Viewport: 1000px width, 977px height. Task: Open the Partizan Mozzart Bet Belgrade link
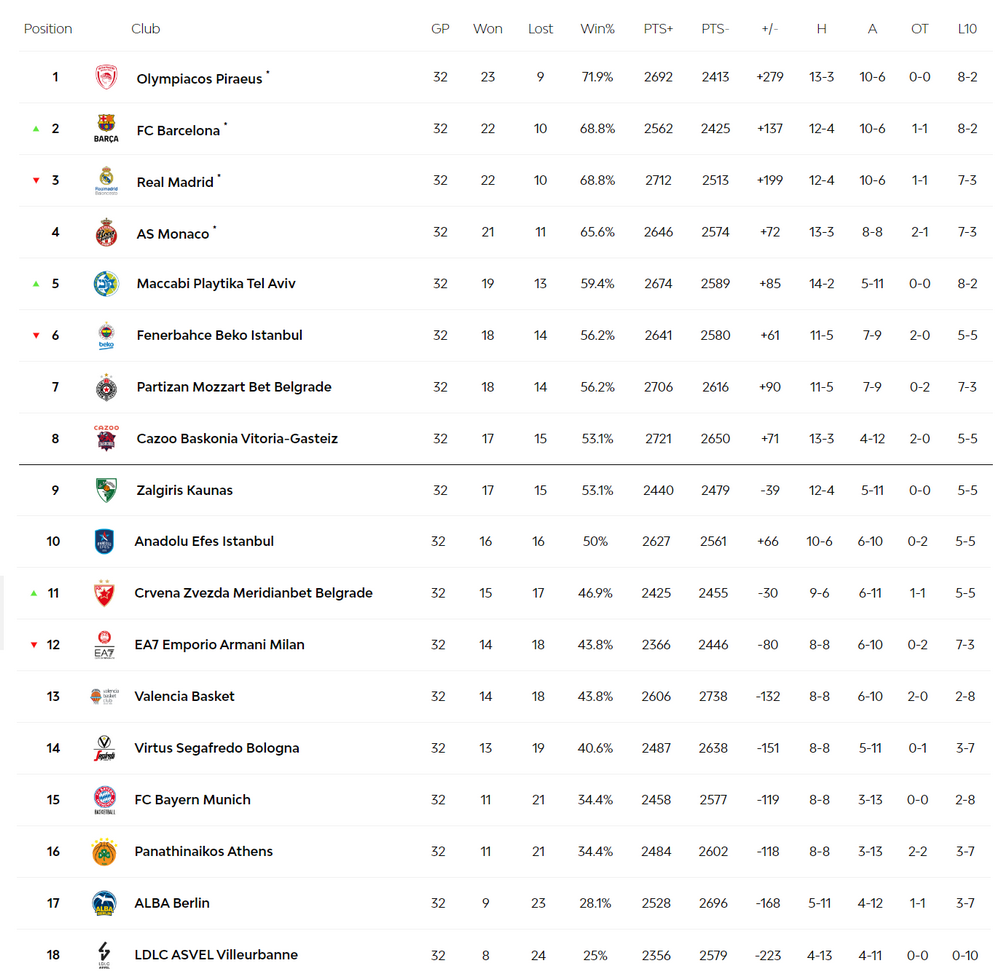pos(234,387)
